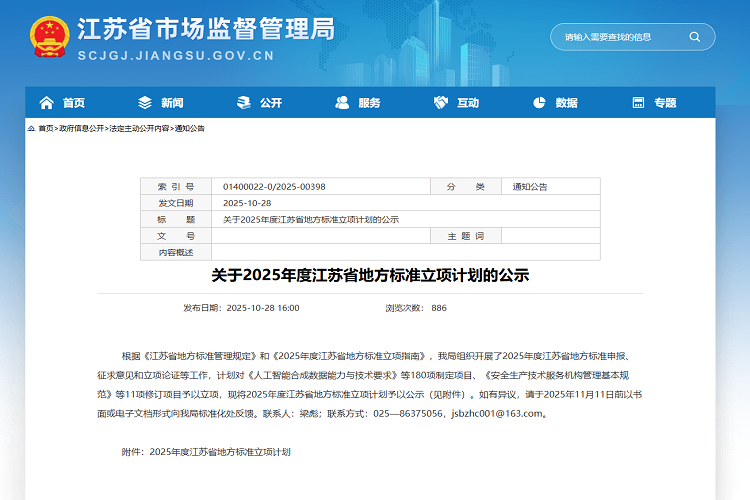Click 法定主动公开内容 breadcrumb link

click(x=139, y=129)
